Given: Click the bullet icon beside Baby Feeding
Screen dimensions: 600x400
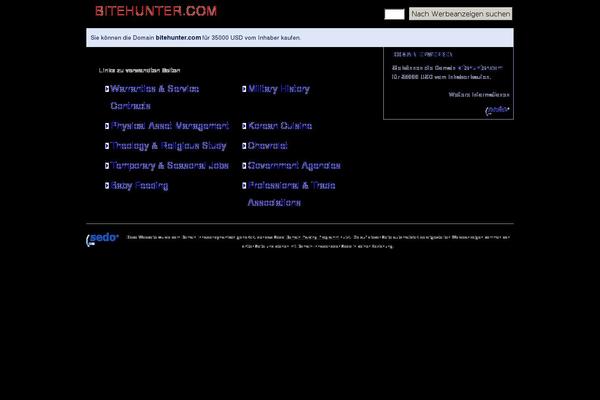Looking at the screenshot, I should click(x=107, y=186).
